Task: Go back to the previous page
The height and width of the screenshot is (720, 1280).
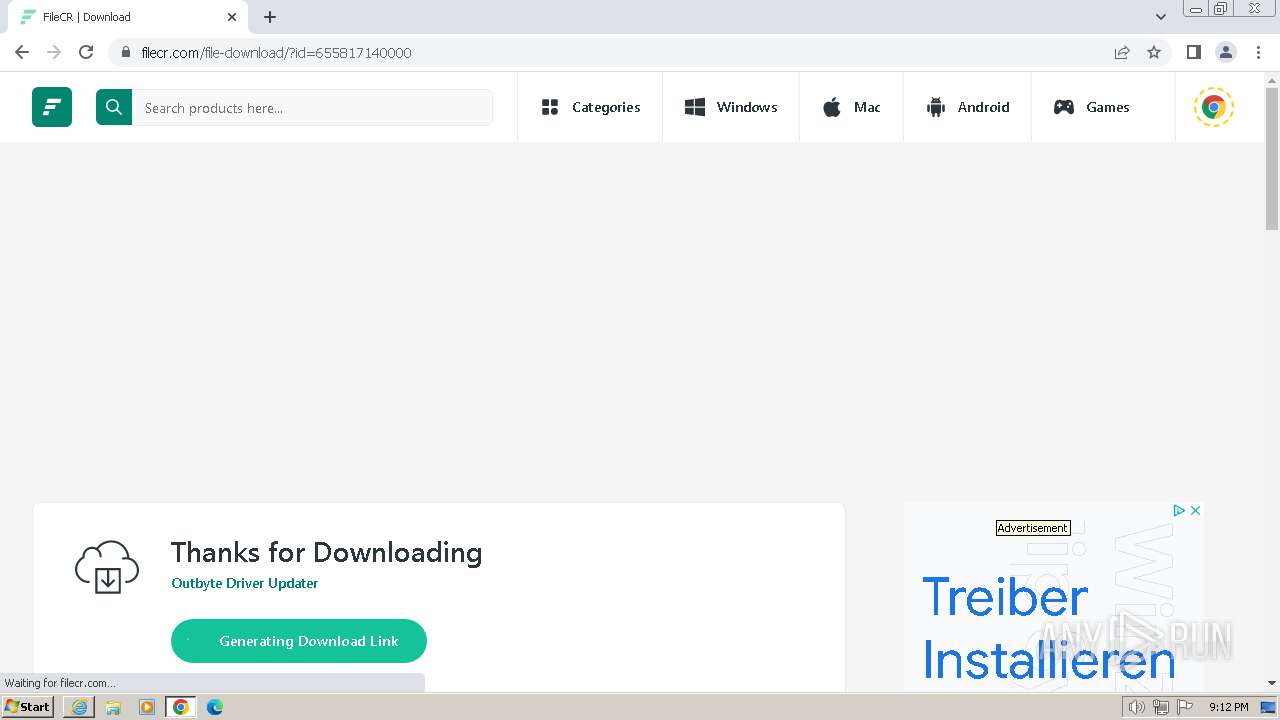Action: tap(22, 52)
